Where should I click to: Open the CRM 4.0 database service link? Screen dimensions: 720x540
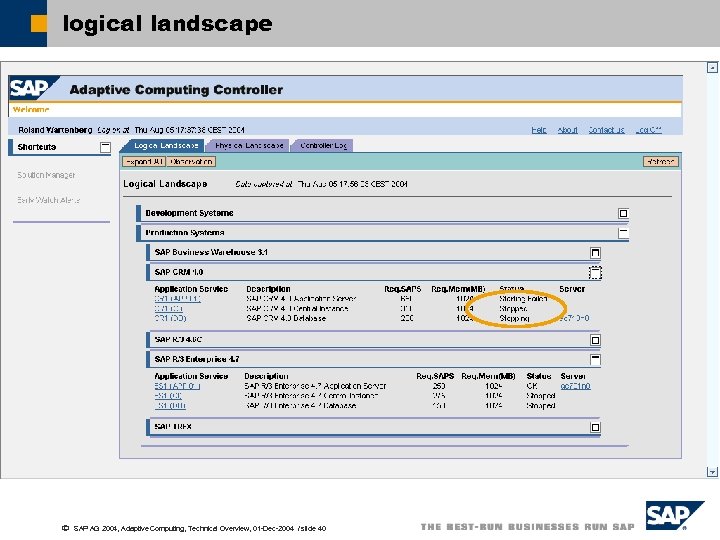(170, 318)
